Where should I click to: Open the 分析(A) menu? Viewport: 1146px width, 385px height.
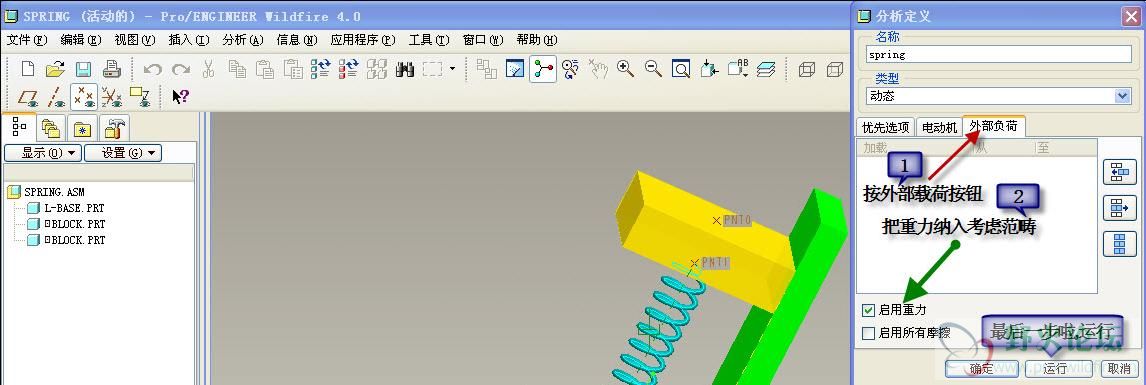point(243,40)
